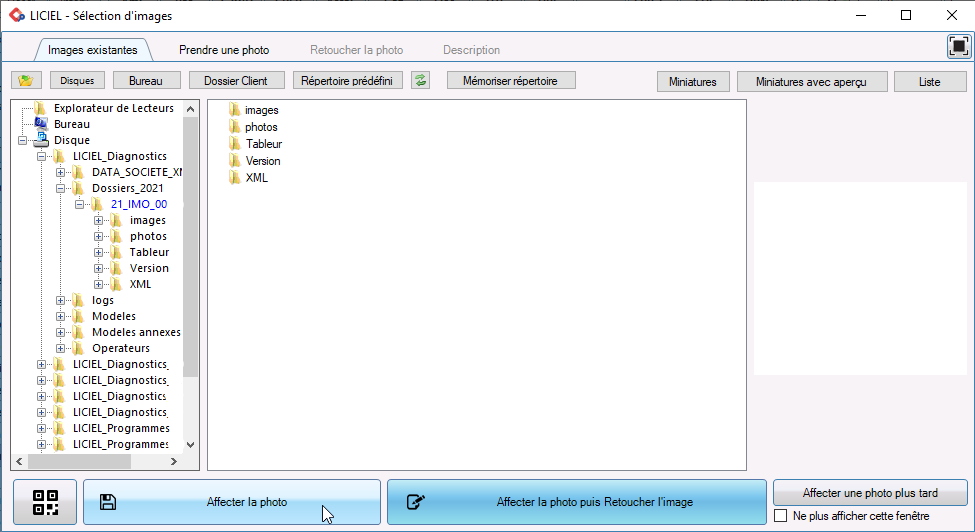Image resolution: width=975 pixels, height=532 pixels.
Task: Collapse the Dossiers_2021 tree node
Action: coord(60,188)
